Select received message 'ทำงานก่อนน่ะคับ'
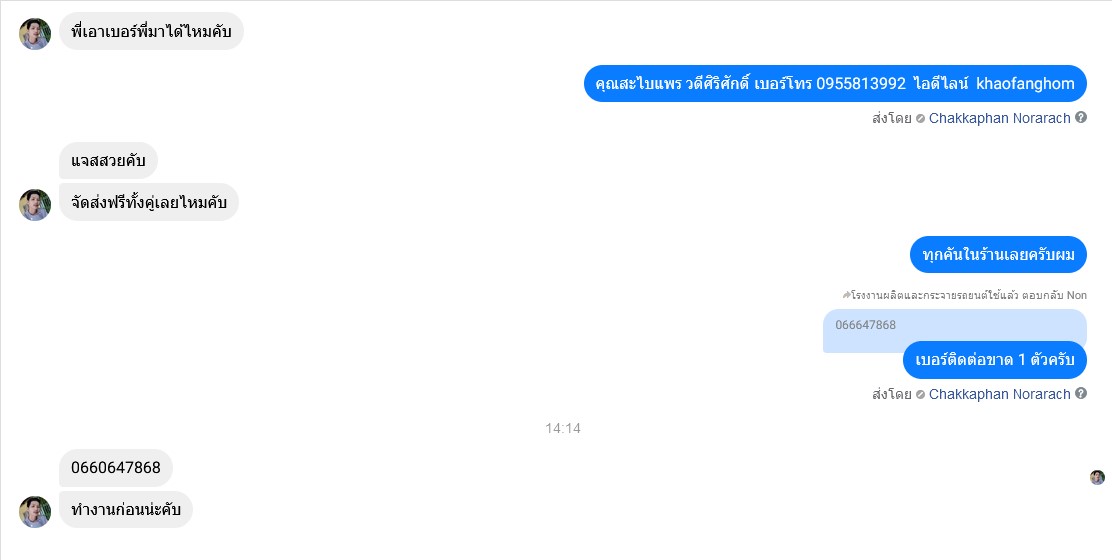This screenshot has width=1112, height=560. (x=126, y=510)
